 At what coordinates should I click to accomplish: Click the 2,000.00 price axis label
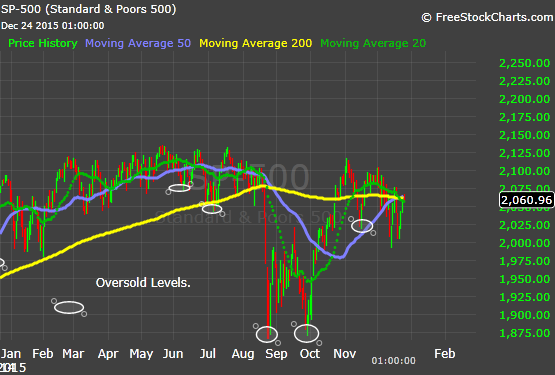coord(525,243)
